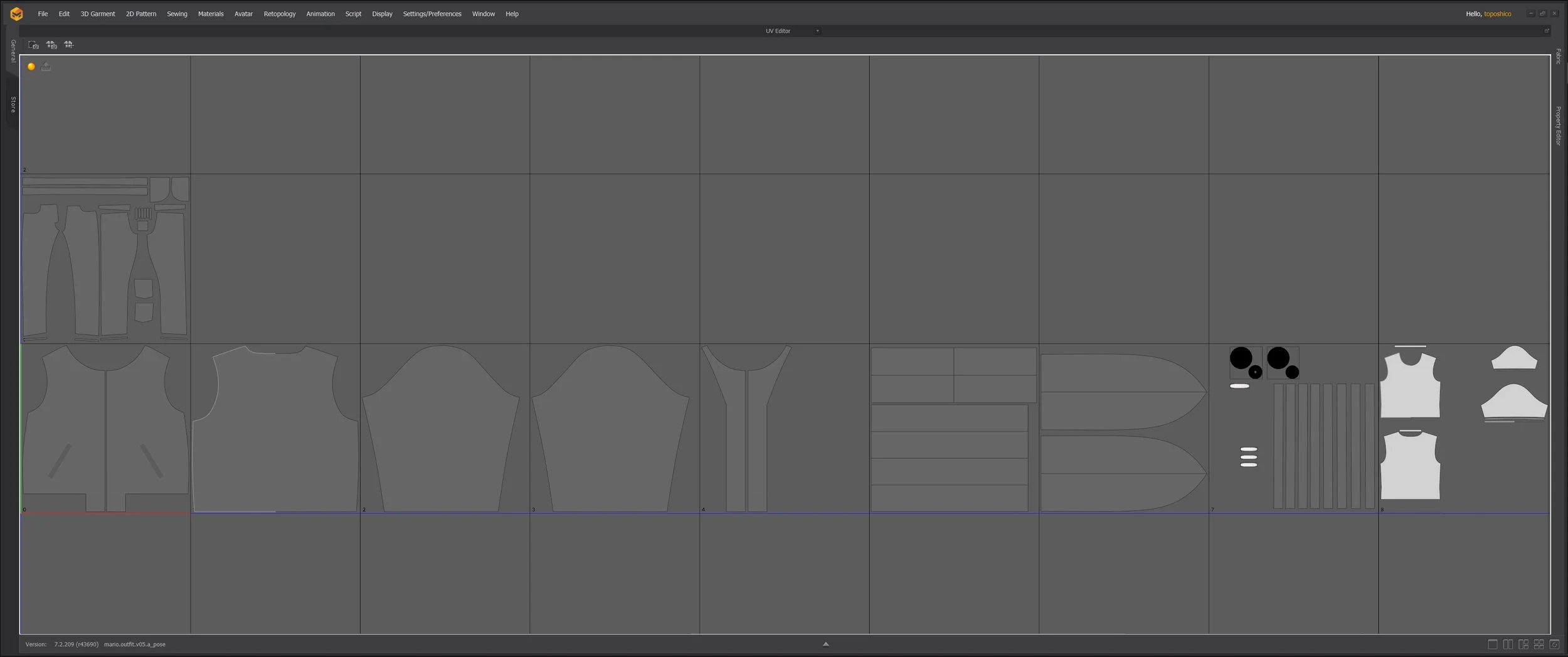
Task: Select the lower bullet-shaped pattern piece
Action: tap(1123, 474)
